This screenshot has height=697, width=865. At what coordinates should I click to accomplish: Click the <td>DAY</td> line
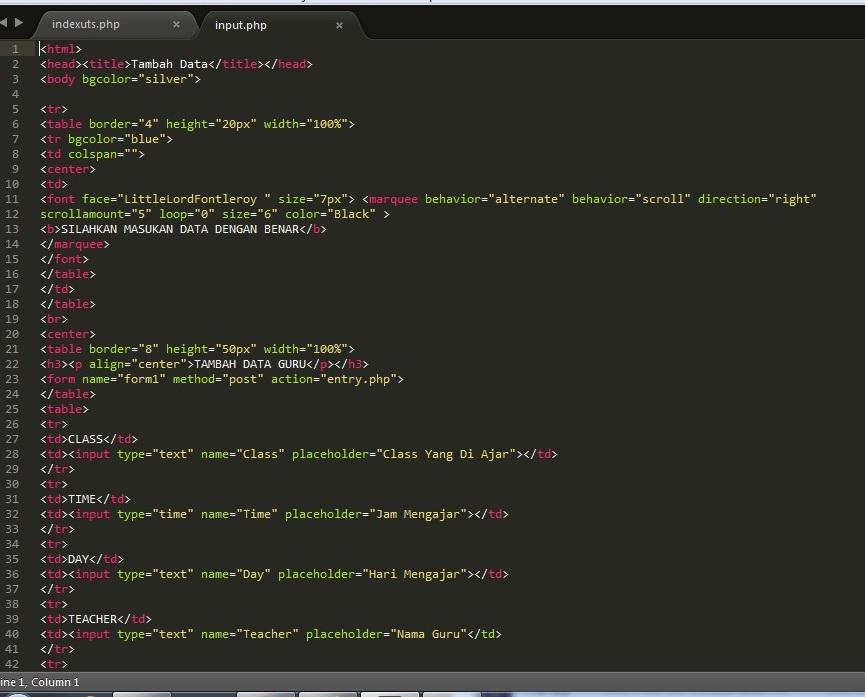[82, 559]
